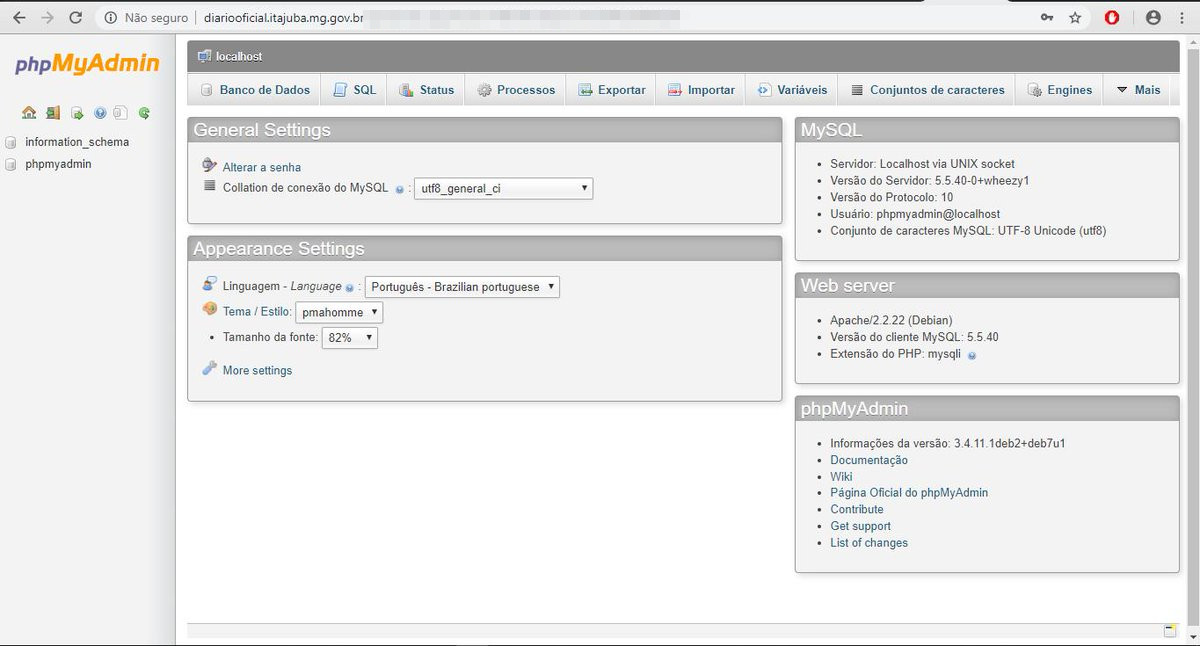Viewport: 1200px width, 646px height.
Task: Click the phpMyAdmin home icon in sidebar
Action: 29,113
